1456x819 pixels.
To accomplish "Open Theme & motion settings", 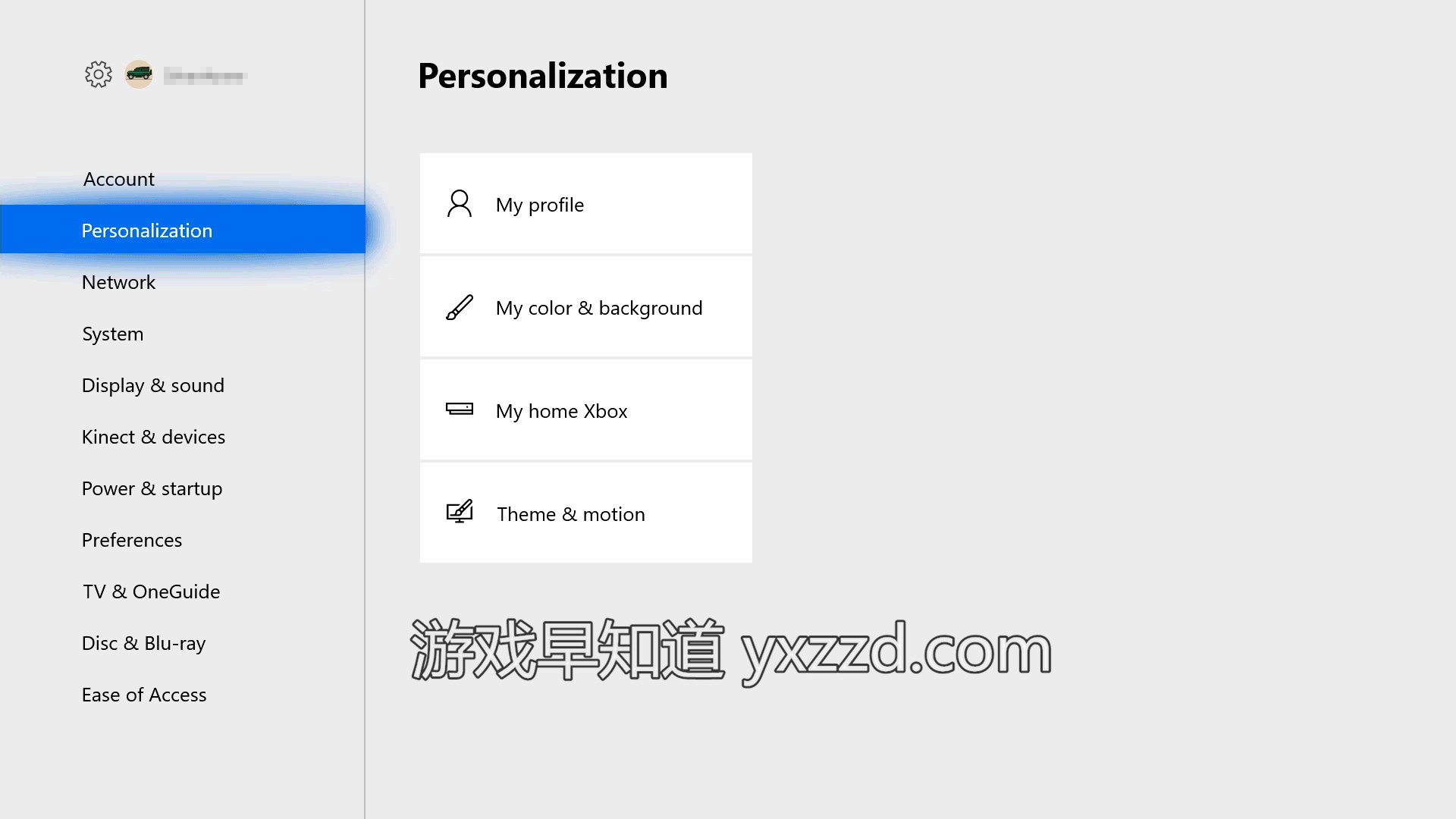I will 586,513.
